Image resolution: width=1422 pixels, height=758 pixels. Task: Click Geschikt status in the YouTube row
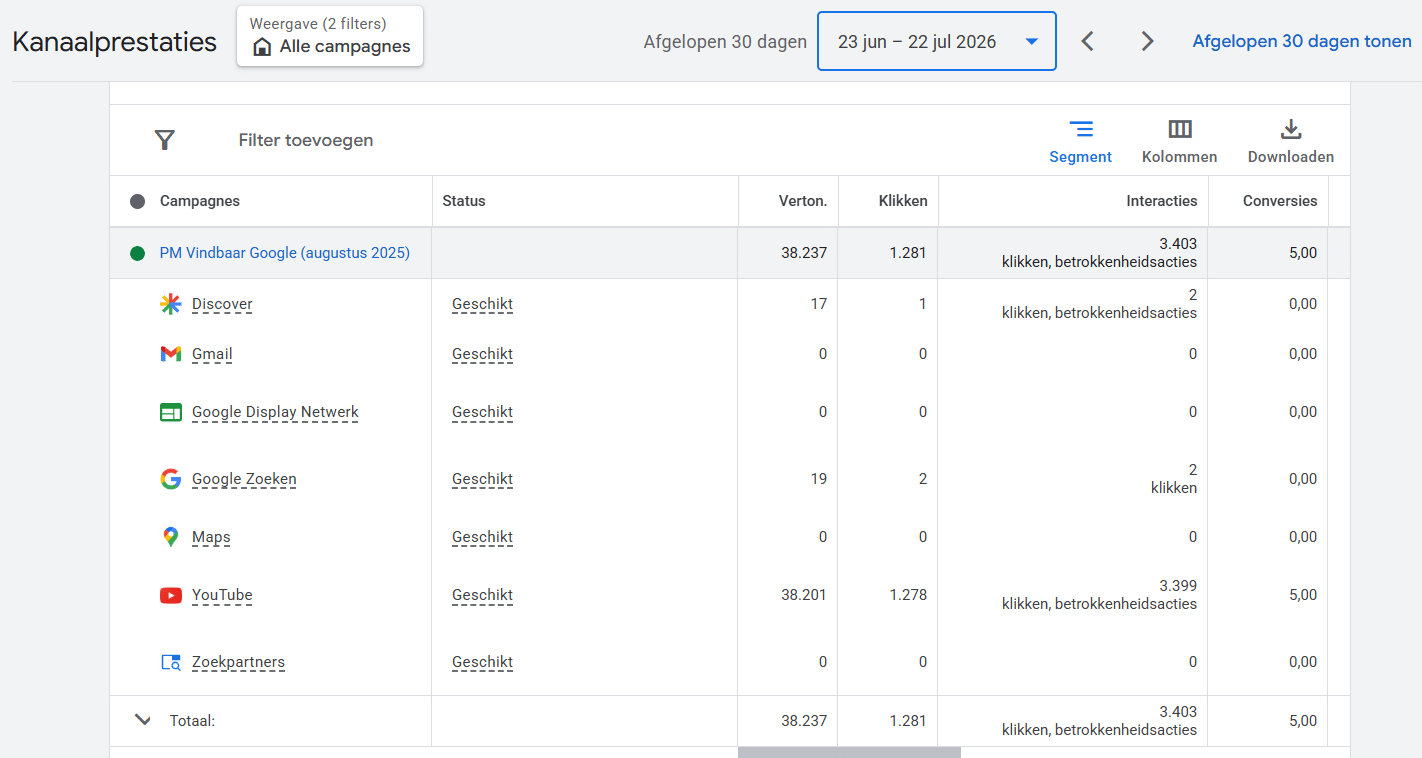click(x=482, y=595)
